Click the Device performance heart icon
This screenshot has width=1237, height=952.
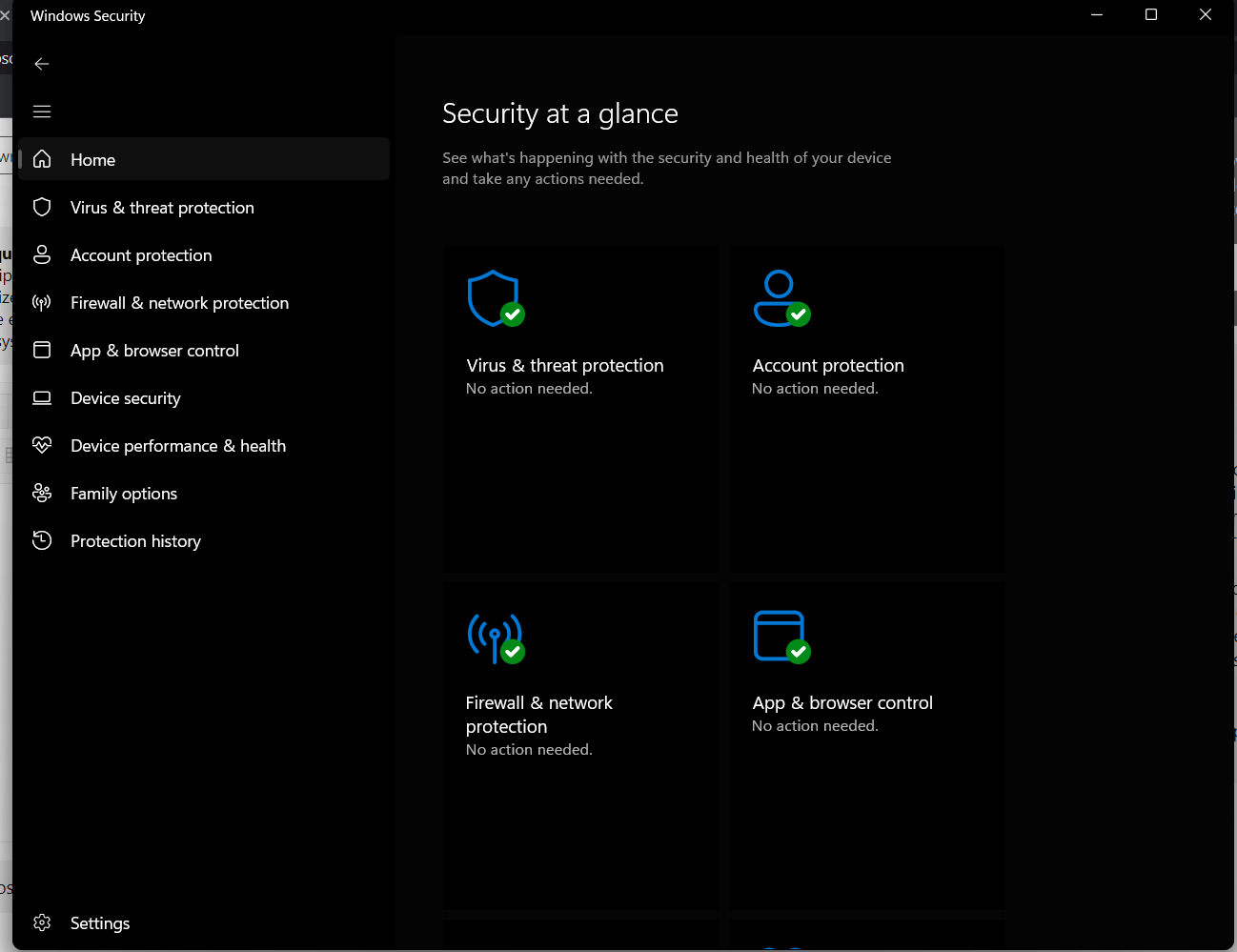pyautogui.click(x=42, y=445)
